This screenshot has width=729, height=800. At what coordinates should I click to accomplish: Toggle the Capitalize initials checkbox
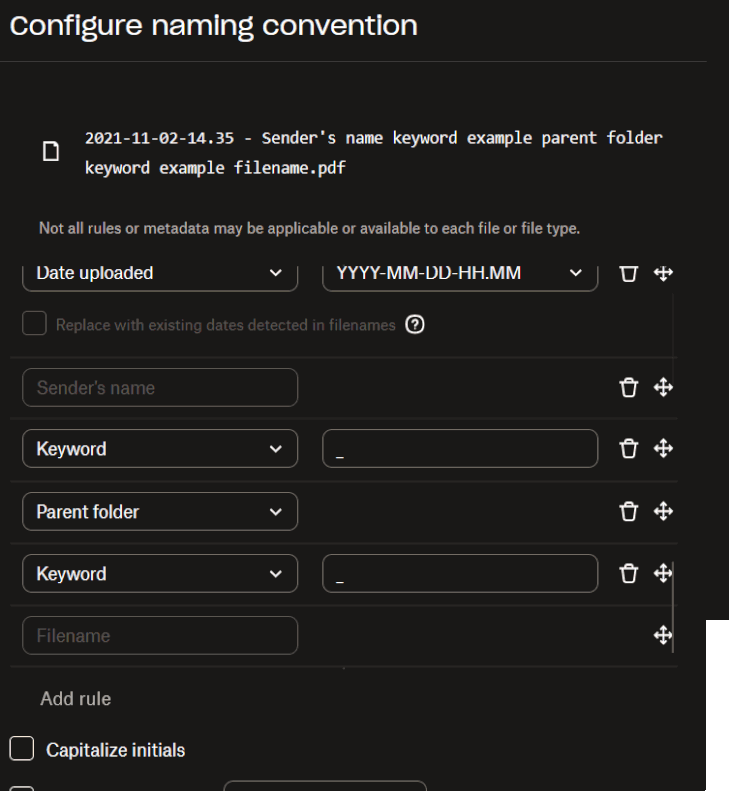(22, 748)
